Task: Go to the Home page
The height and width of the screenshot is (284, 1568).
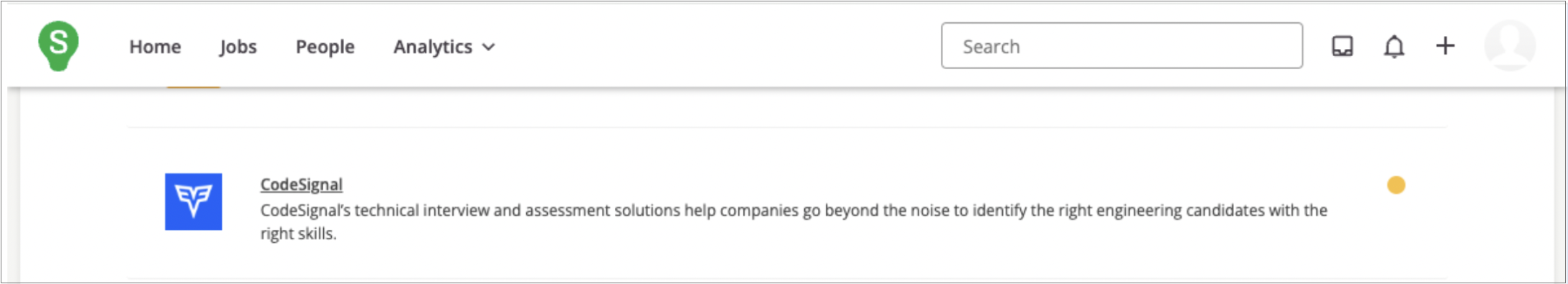Action: [156, 47]
